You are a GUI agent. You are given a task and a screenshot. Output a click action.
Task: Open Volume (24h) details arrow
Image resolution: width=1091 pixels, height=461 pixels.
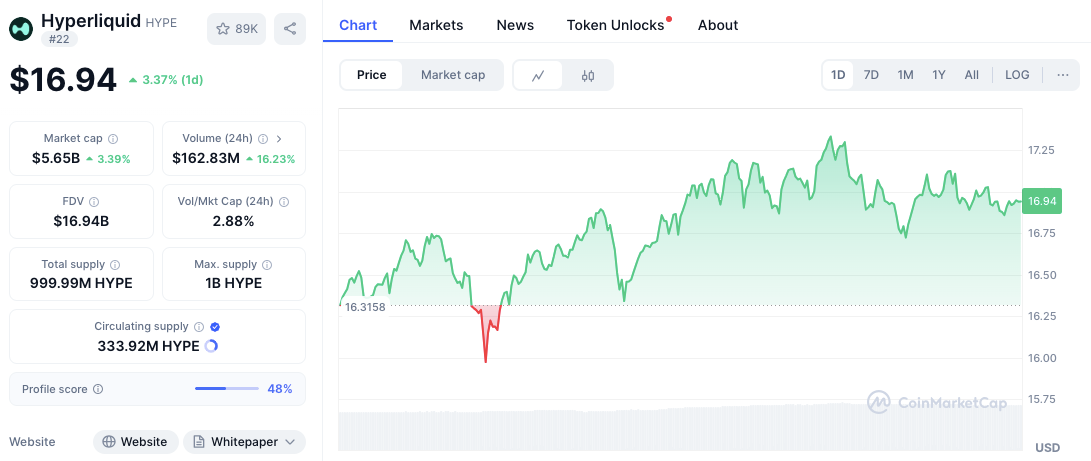tap(279, 138)
